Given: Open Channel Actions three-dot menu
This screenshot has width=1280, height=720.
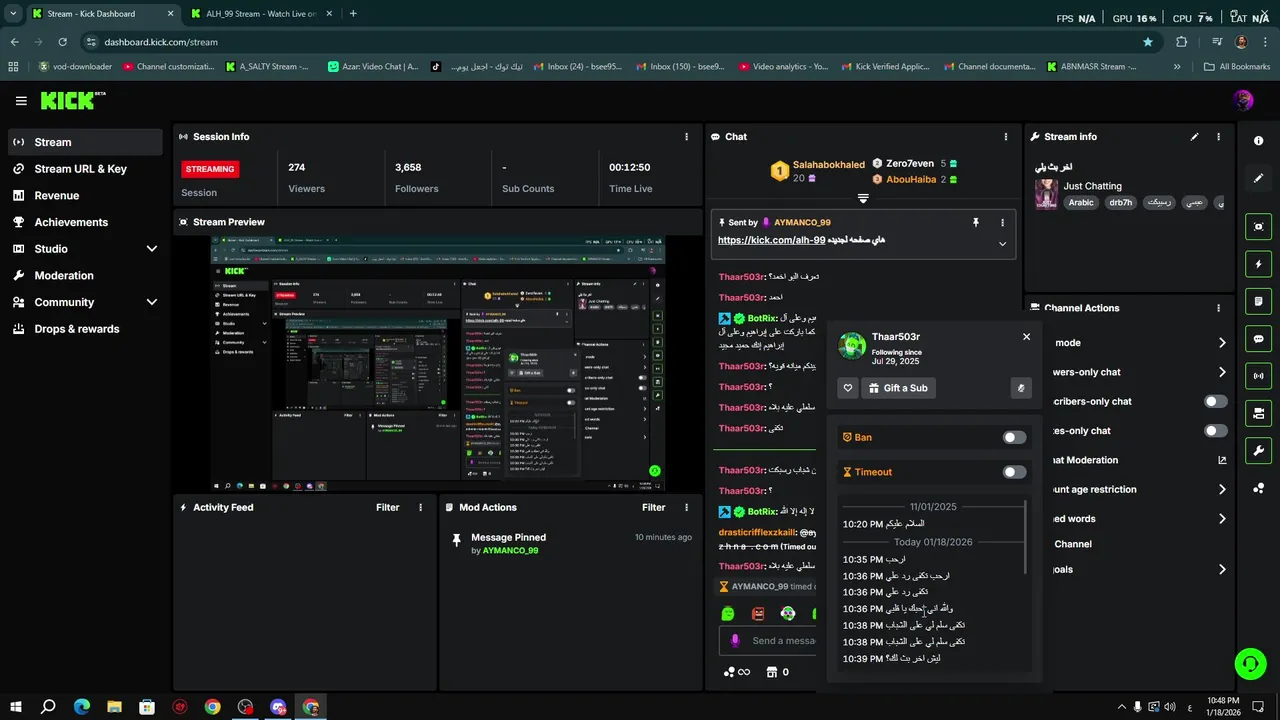Looking at the screenshot, I should [1218, 308].
